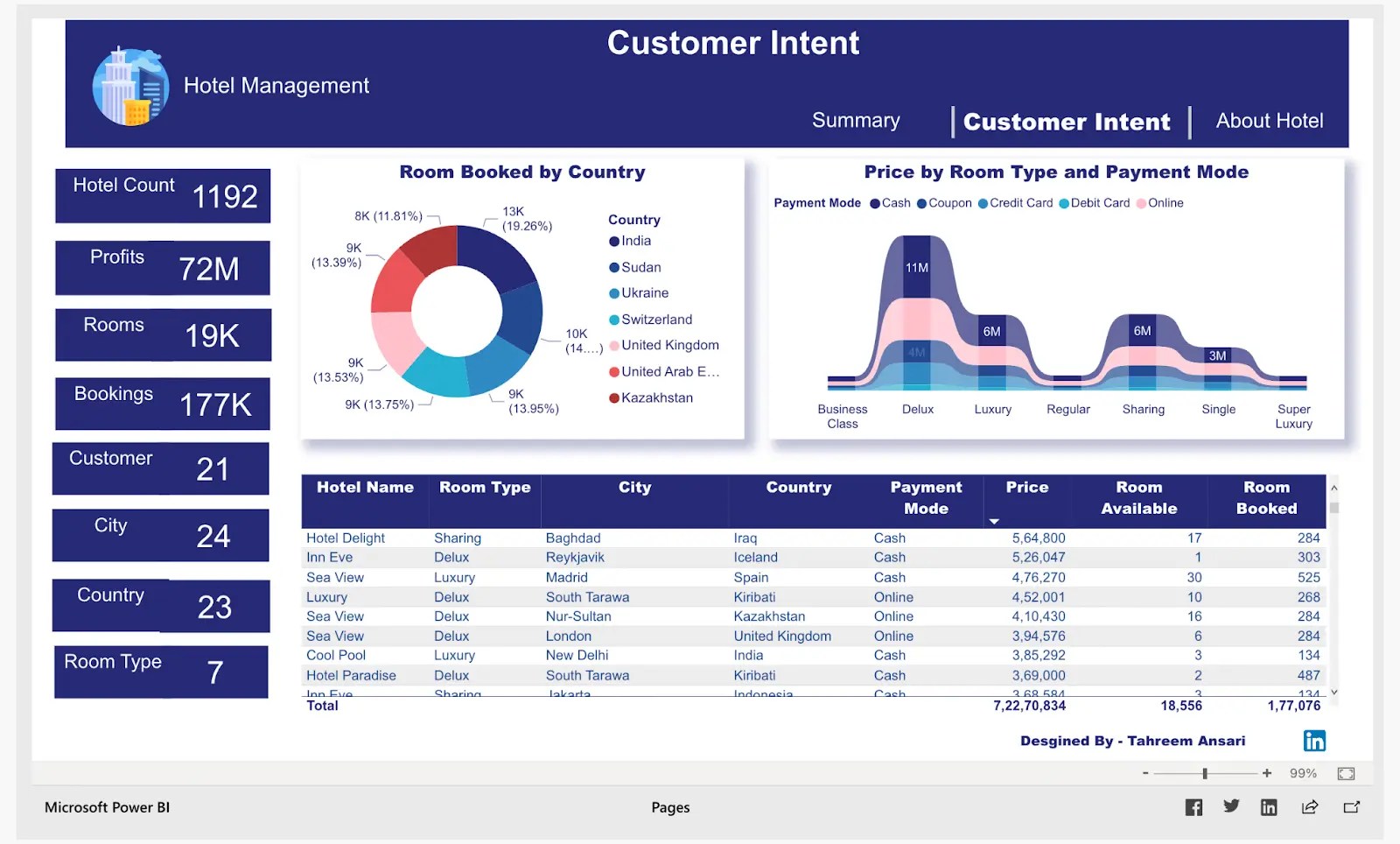Click the sort arrow under the Price column
The image size is (1400, 844).
(994, 520)
